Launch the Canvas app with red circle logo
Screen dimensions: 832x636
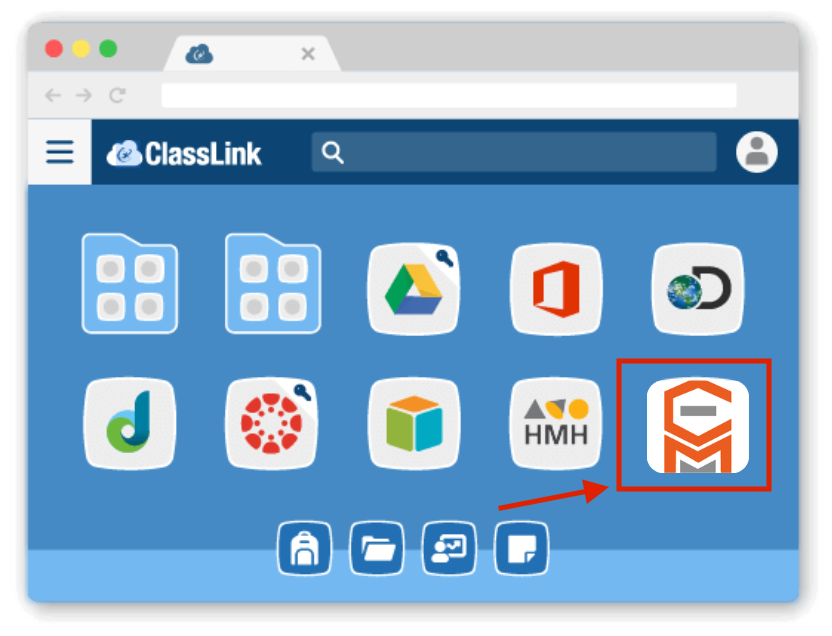point(271,424)
